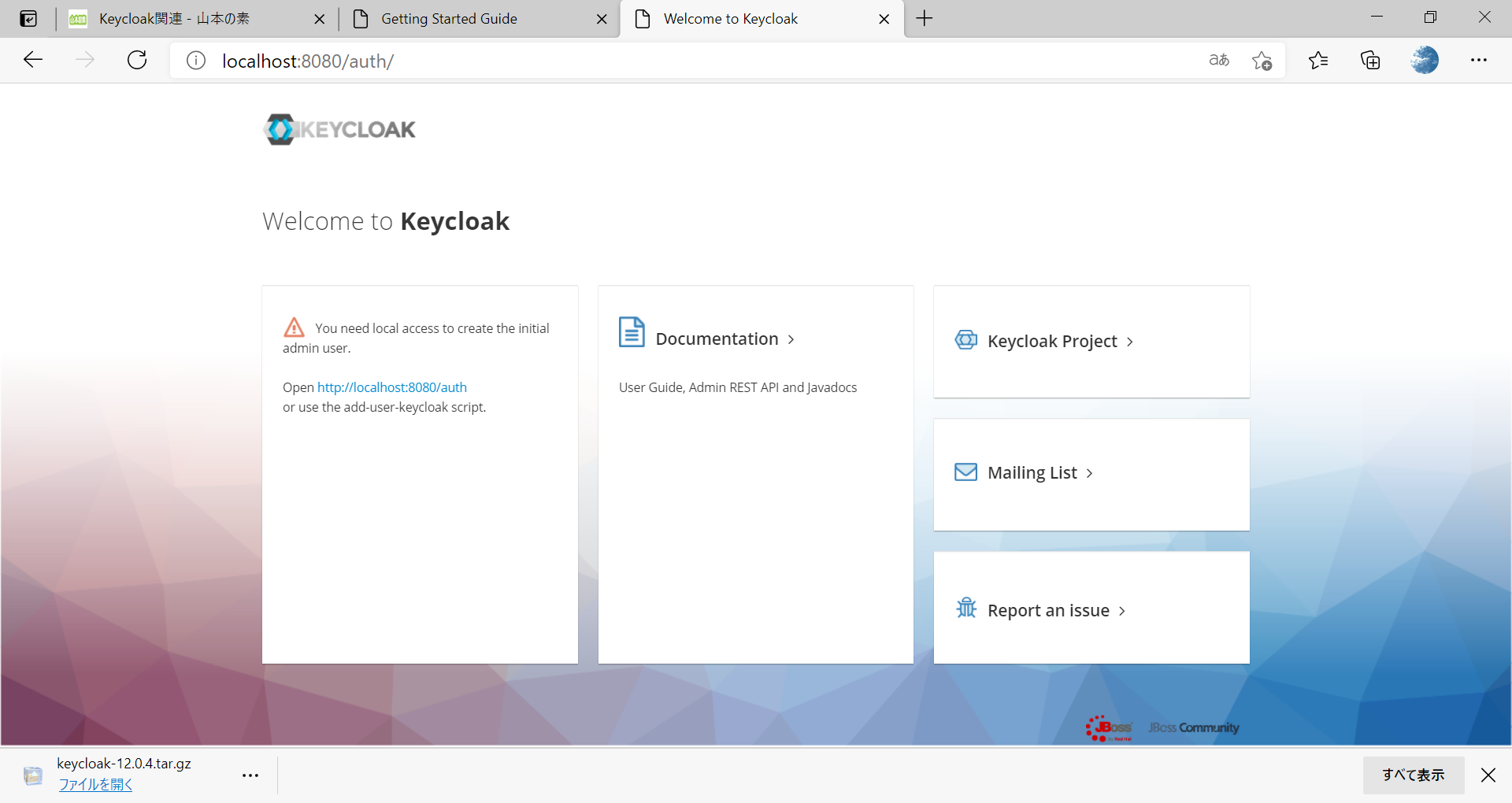Click the Mailing List envelope icon
Screen dimensions: 1512x803
pyautogui.click(x=966, y=472)
